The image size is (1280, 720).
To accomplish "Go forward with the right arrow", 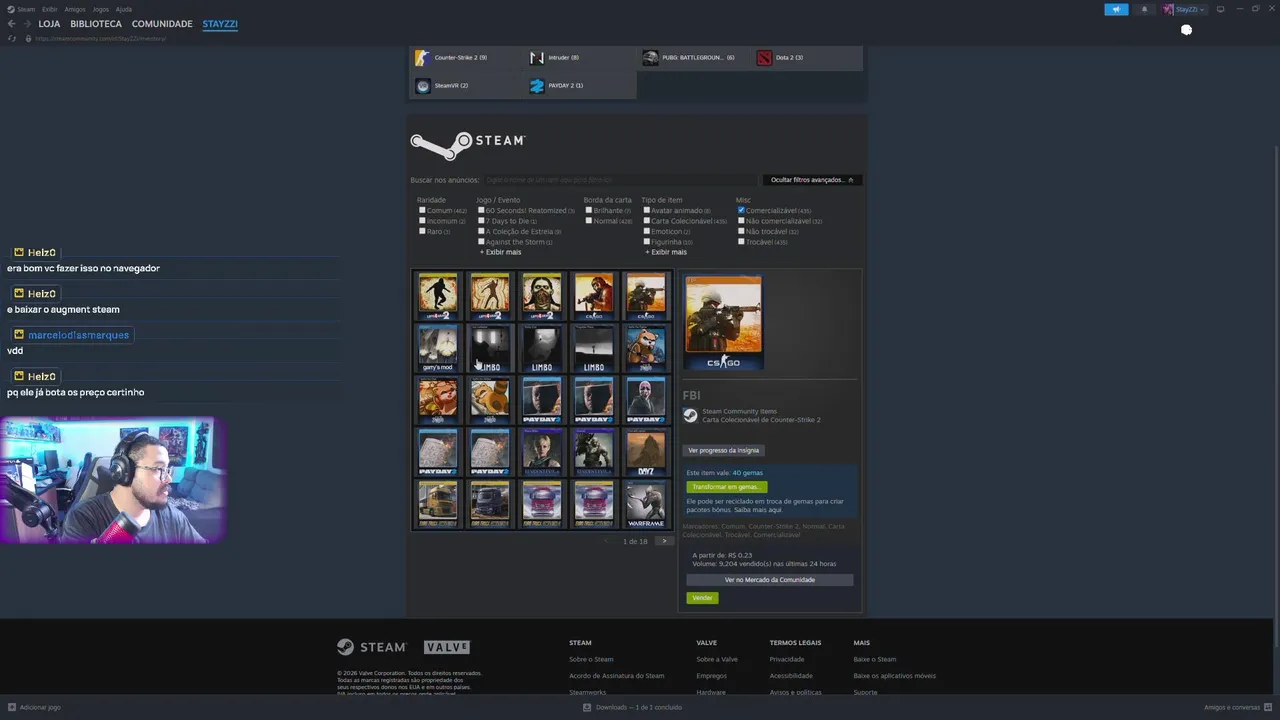I will 27,24.
